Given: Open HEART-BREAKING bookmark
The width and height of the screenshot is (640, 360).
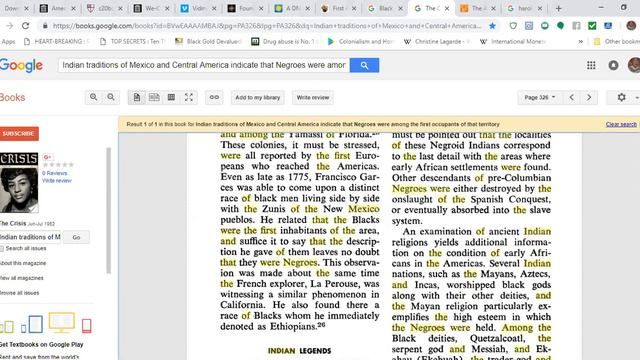Looking at the screenshot, I should tap(57, 42).
